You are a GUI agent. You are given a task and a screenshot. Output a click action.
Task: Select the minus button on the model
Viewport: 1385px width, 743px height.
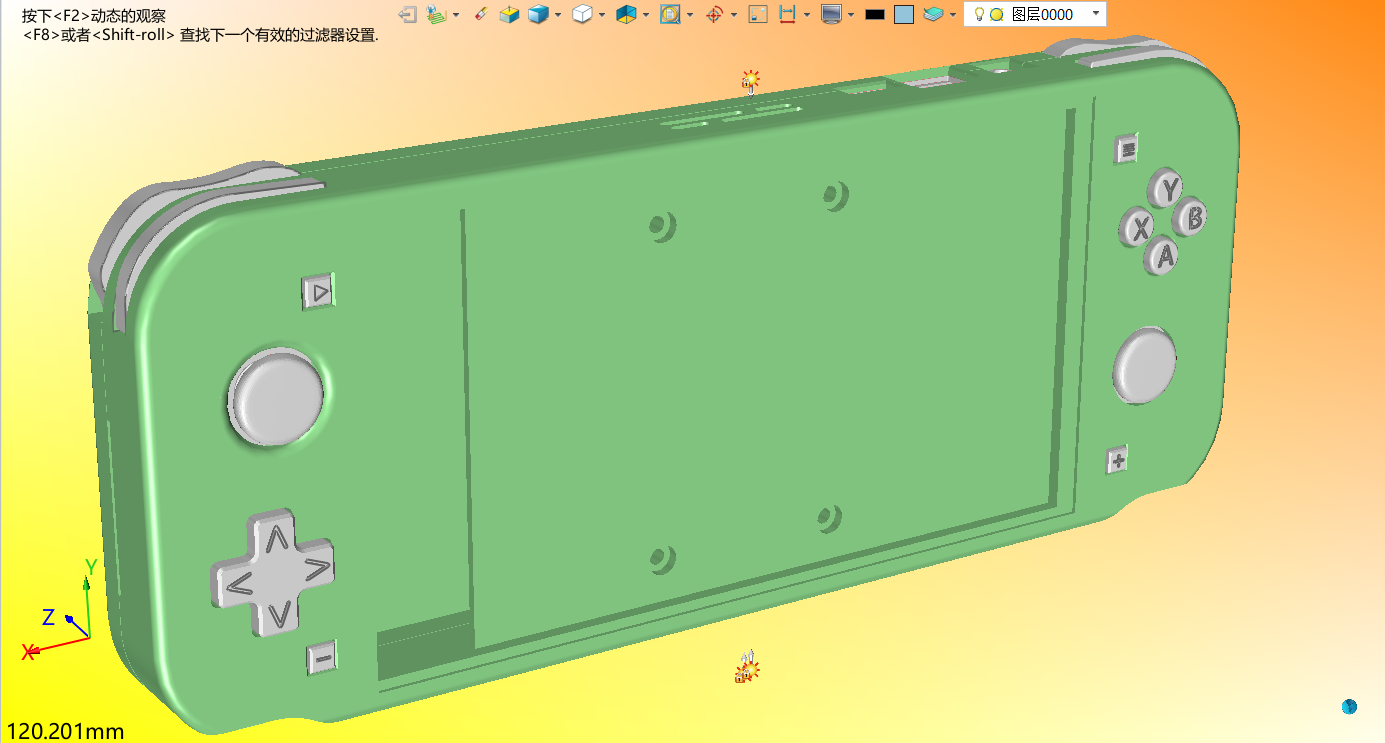(321, 658)
